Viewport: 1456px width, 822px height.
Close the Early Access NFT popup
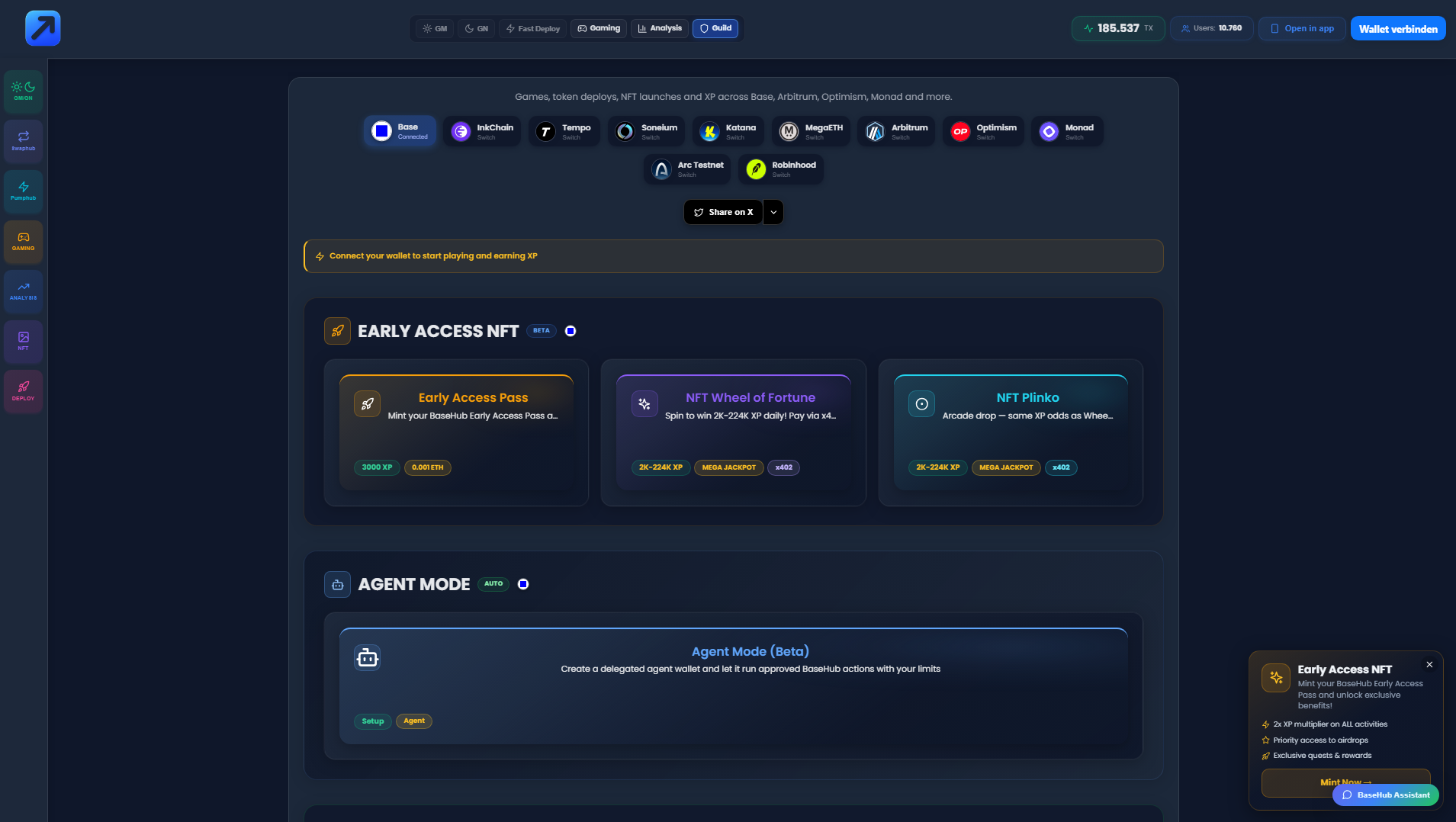click(1429, 665)
